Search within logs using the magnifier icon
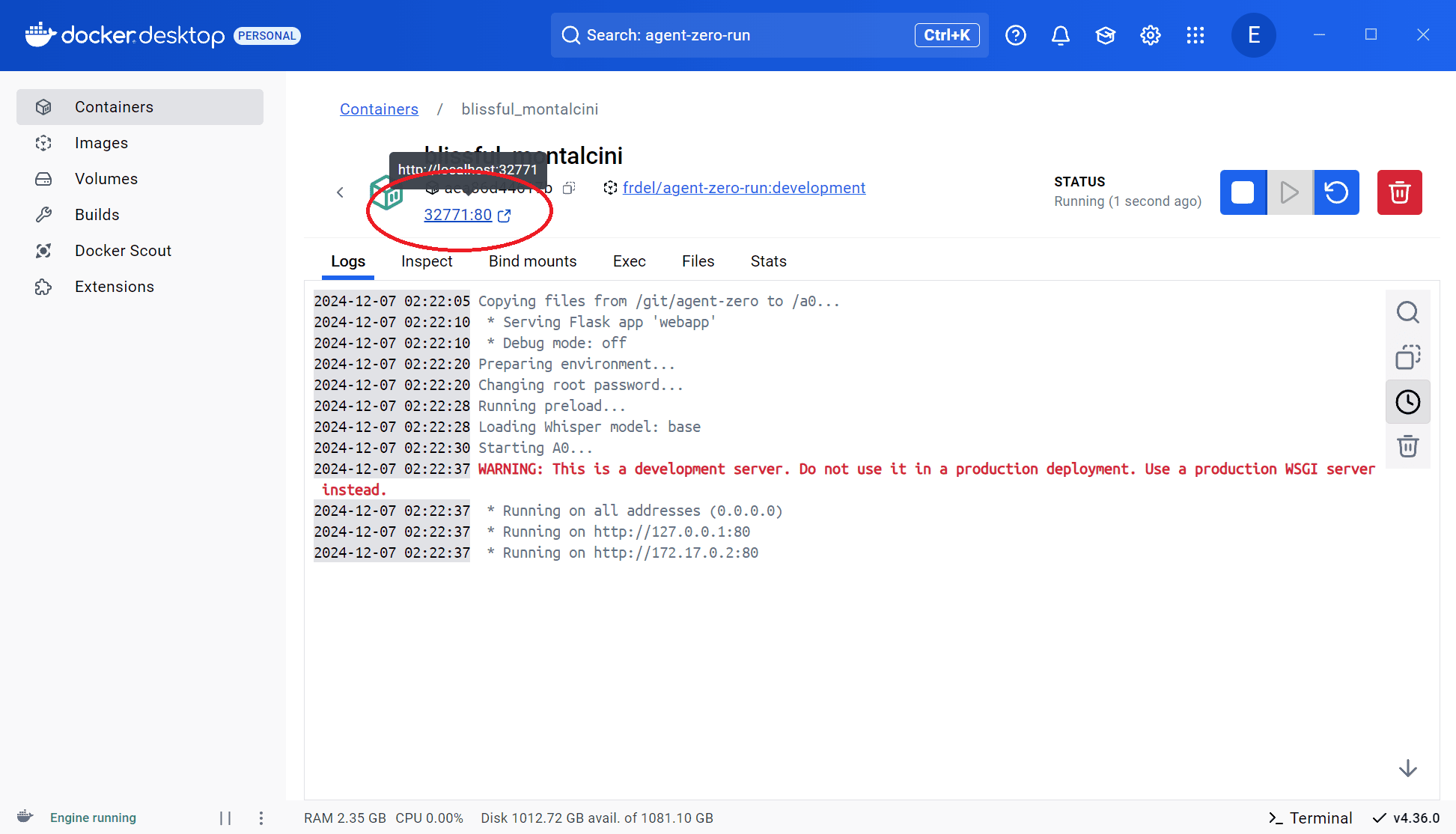The width and height of the screenshot is (1456, 834). [1408, 312]
